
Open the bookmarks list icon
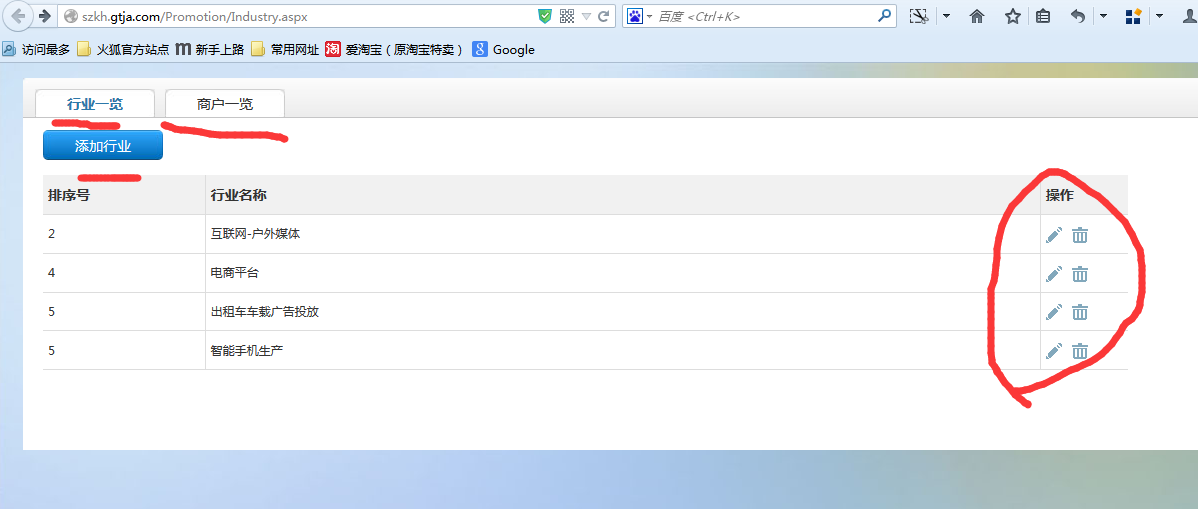click(x=1043, y=16)
